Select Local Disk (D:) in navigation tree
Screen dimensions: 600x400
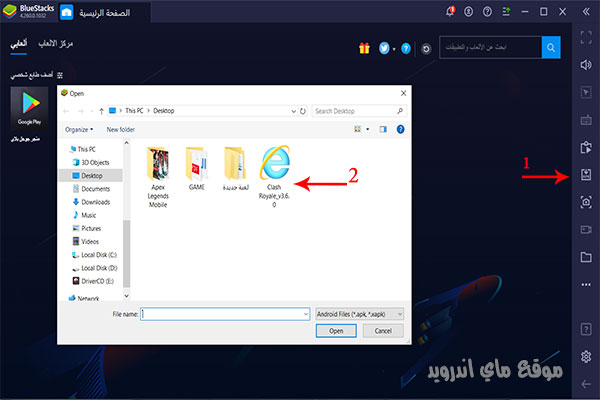pyautogui.click(x=95, y=268)
